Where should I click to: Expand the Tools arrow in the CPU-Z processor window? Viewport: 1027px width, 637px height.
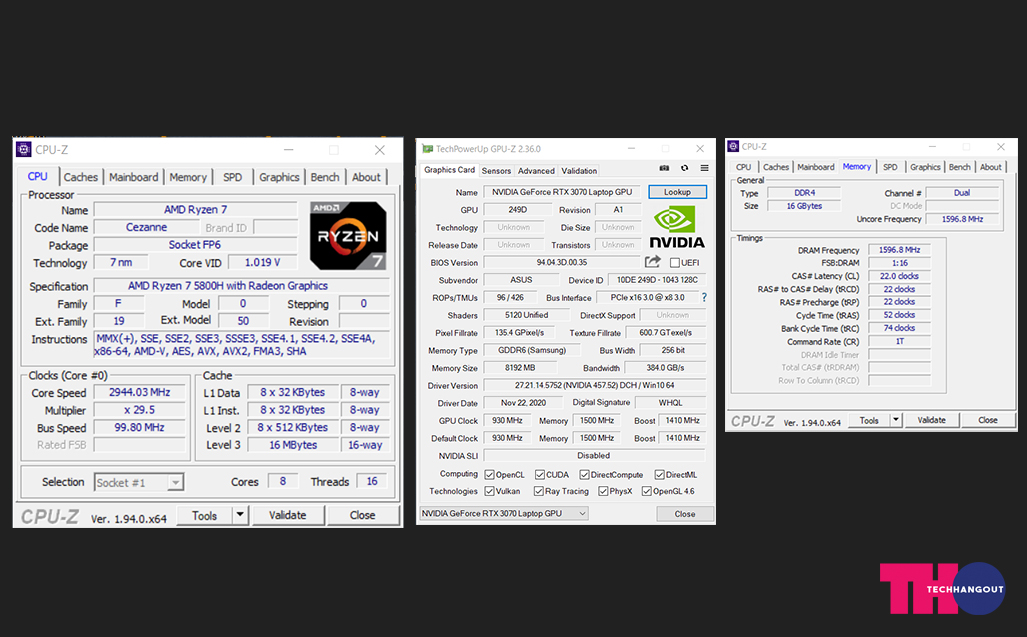[240, 515]
